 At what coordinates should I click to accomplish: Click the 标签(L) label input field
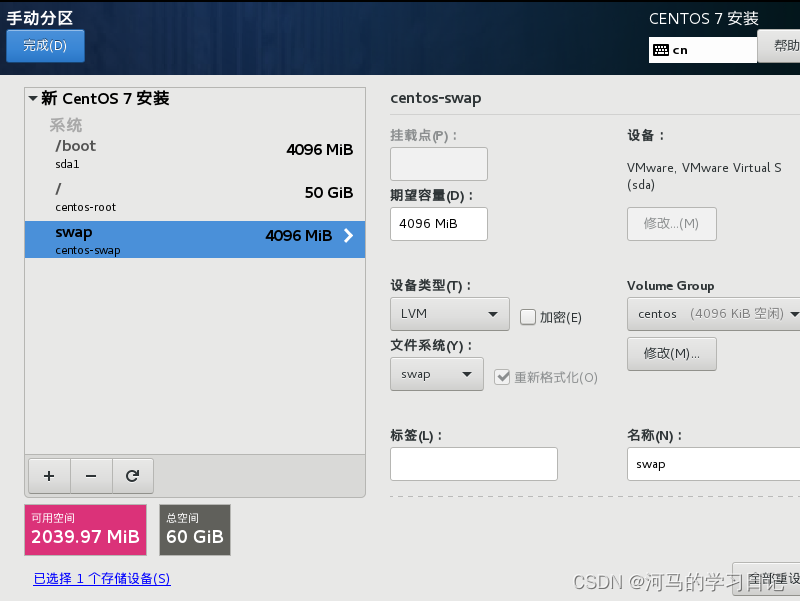[x=473, y=464]
